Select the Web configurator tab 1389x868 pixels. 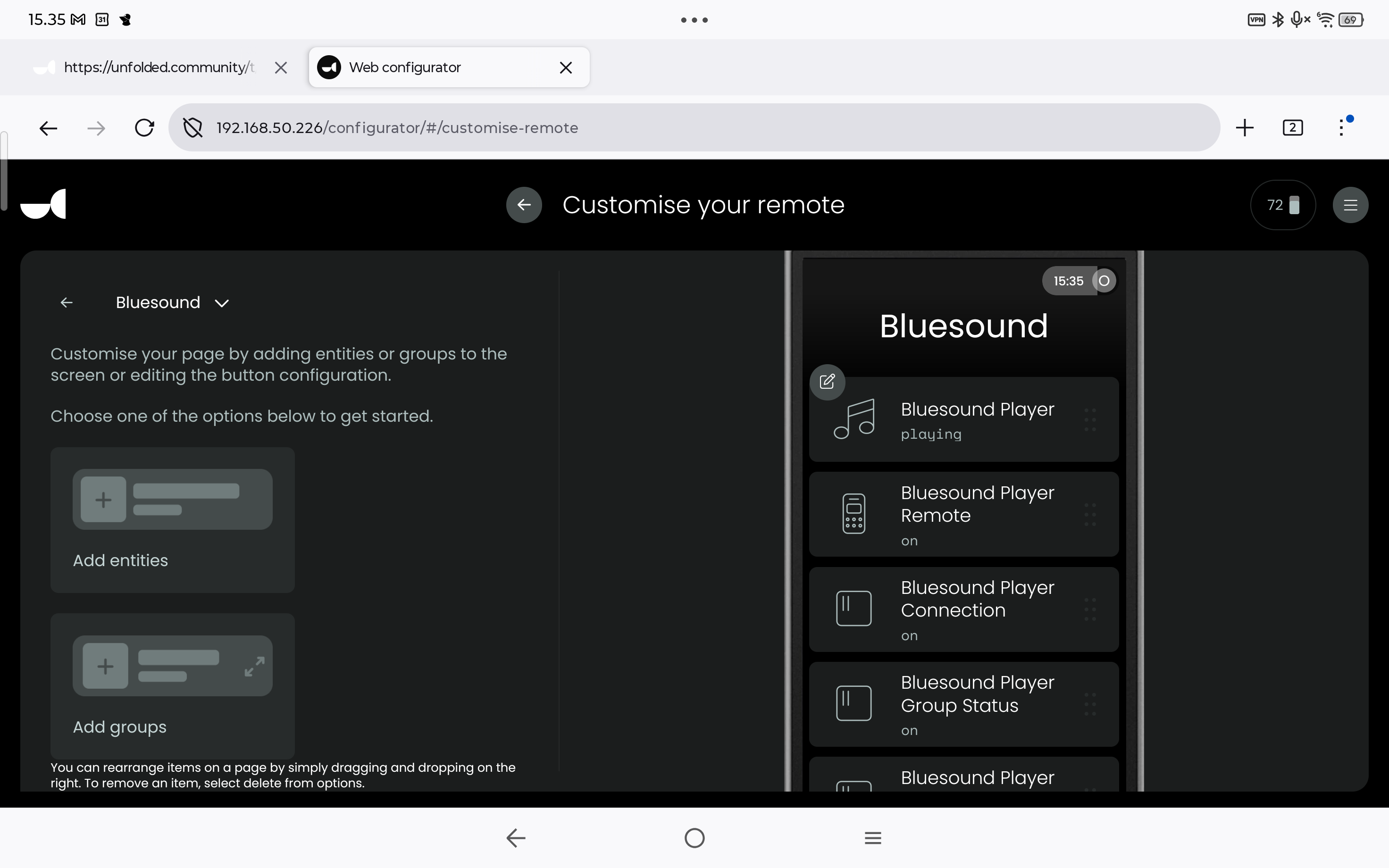[x=449, y=67]
